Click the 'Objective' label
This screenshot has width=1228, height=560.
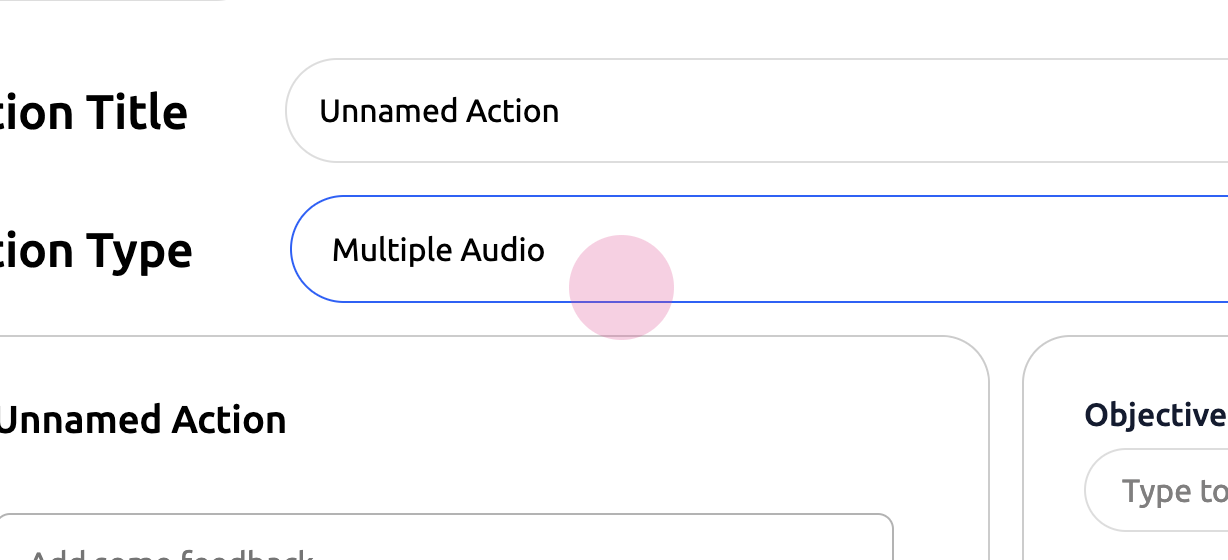tap(1155, 415)
